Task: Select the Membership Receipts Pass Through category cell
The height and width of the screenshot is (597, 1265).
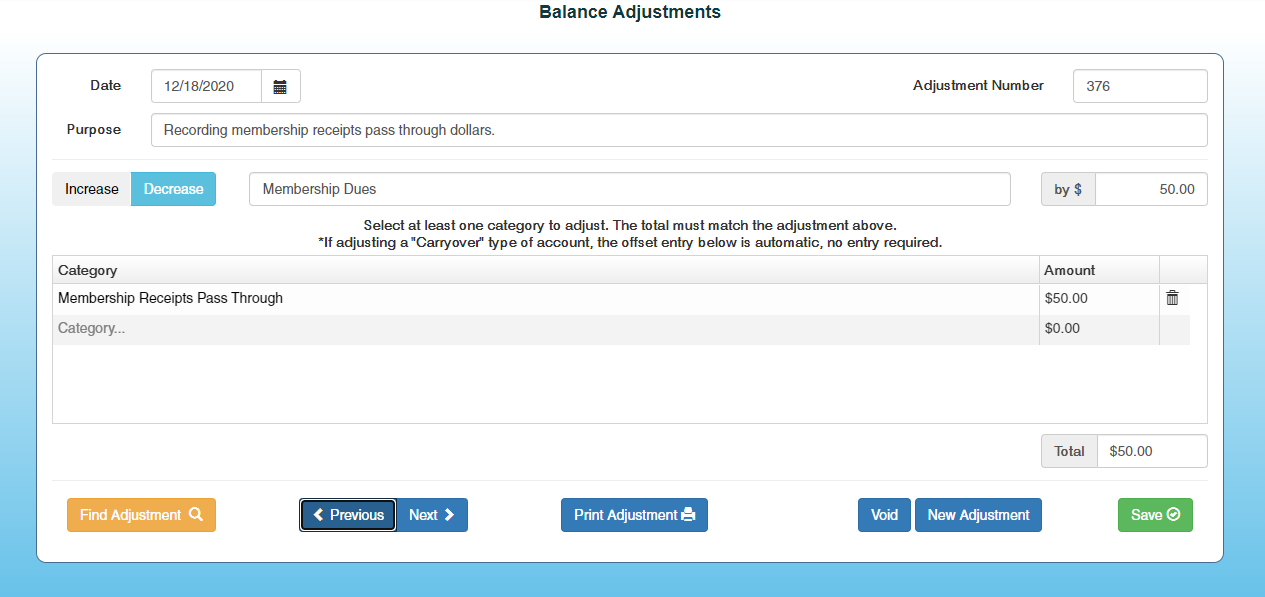Action: tap(545, 298)
